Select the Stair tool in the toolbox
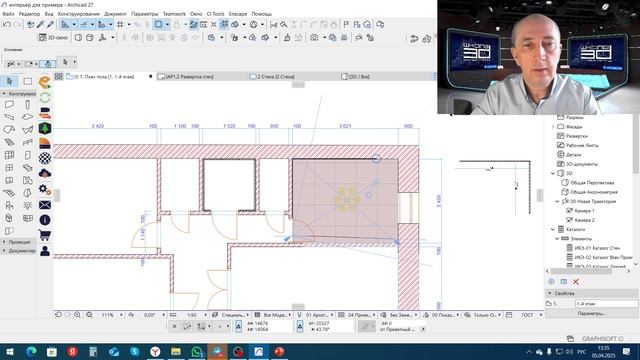Image resolution: width=640 pixels, height=360 pixels. (9, 142)
